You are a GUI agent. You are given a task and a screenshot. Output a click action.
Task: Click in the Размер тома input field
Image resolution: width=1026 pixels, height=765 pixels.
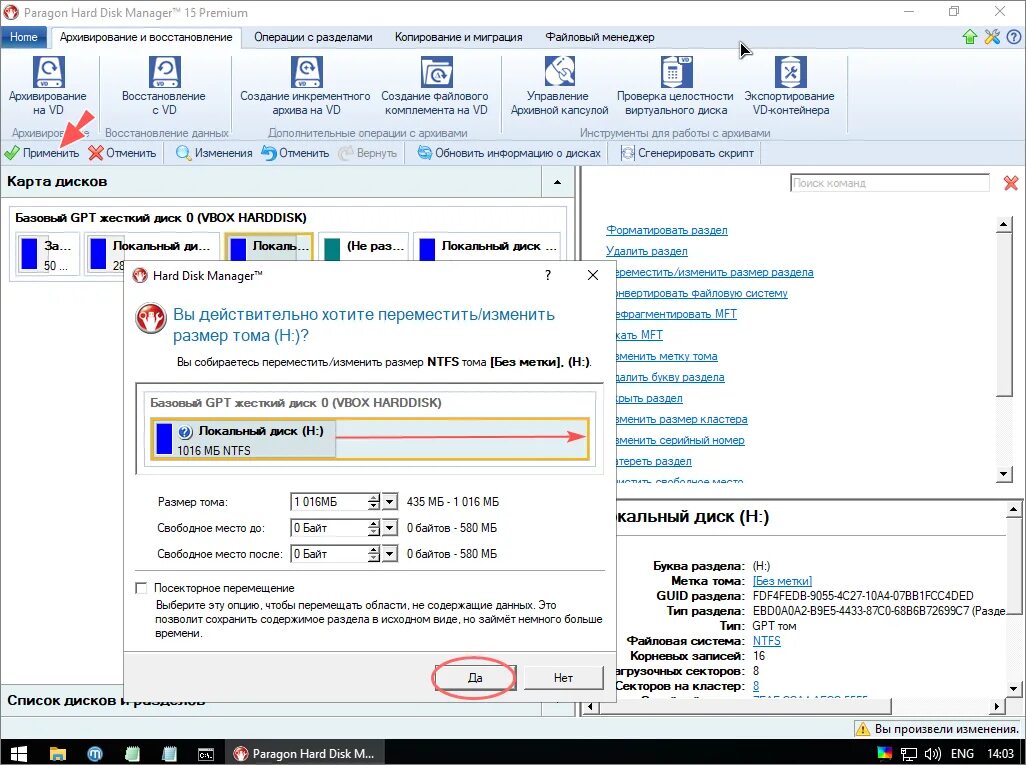[328, 502]
